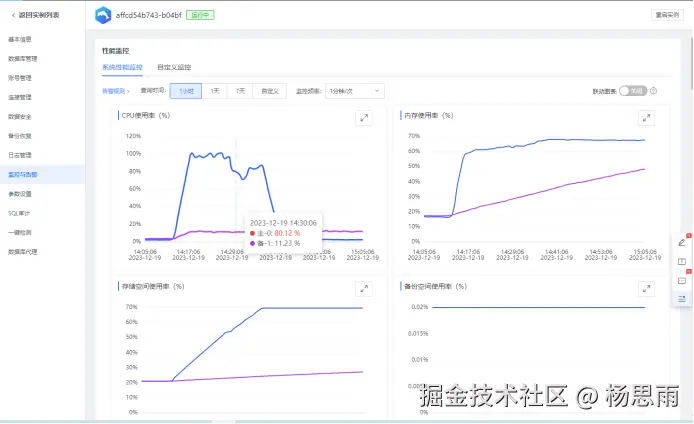Screen dimensions: 694x424
Task: Click the 重启实例 button
Action: (667, 15)
